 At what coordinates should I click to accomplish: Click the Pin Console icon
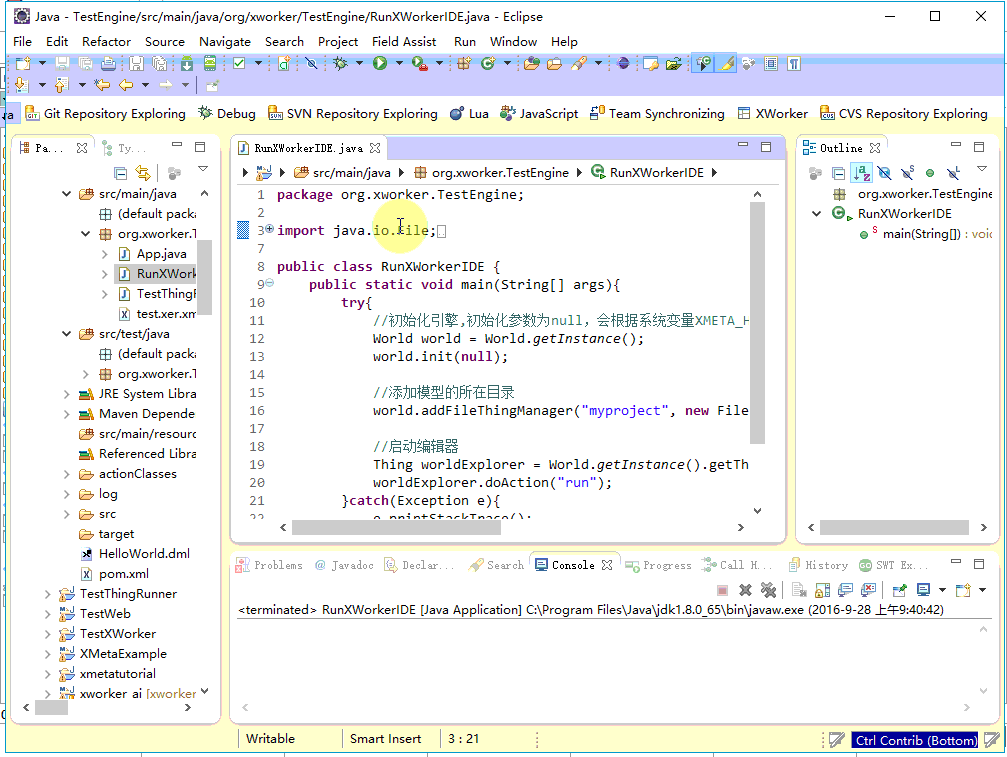[x=900, y=589]
